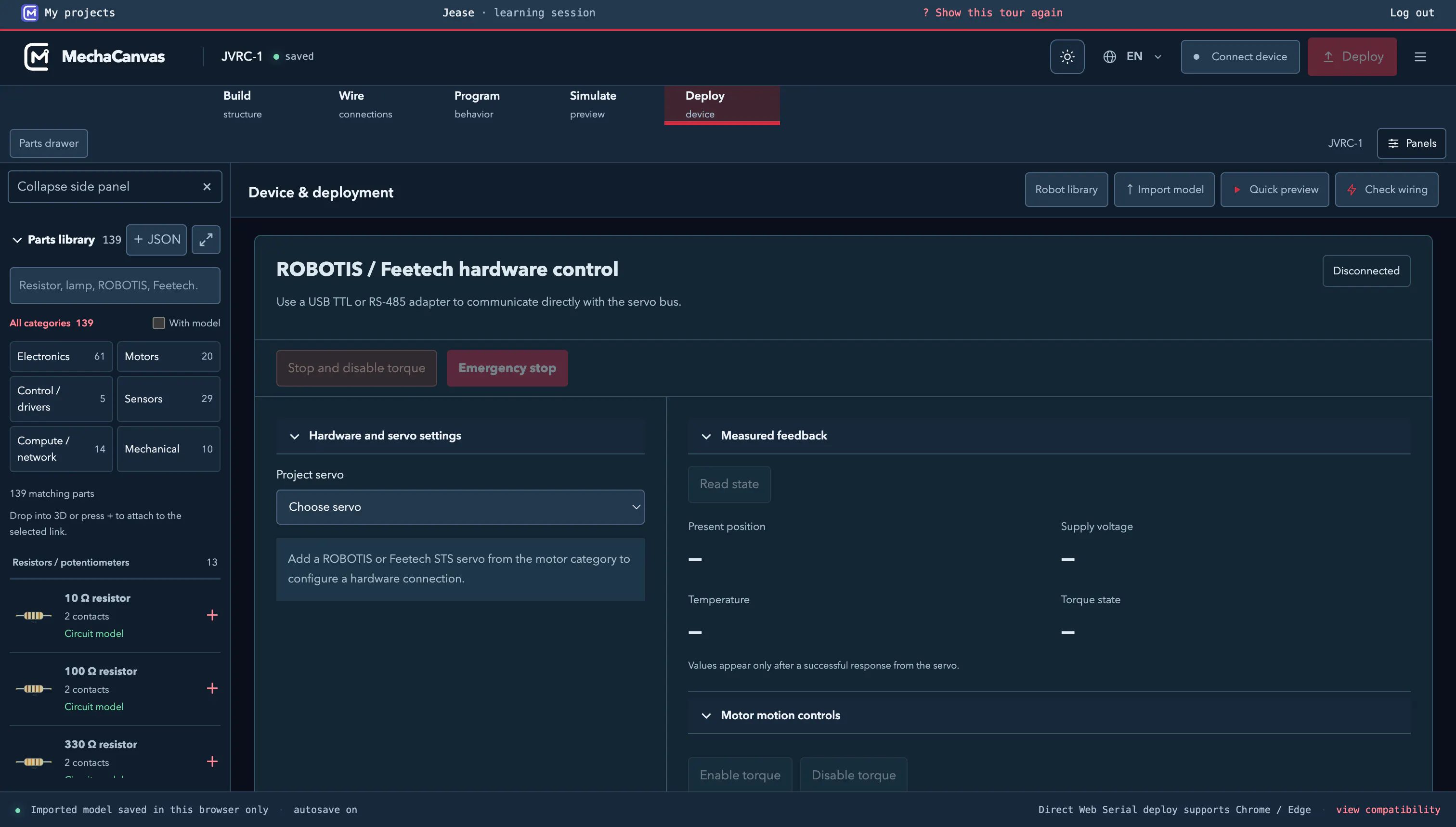The image size is (1456, 827).
Task: Close the Collapse side panel with X
Action: coord(207,186)
